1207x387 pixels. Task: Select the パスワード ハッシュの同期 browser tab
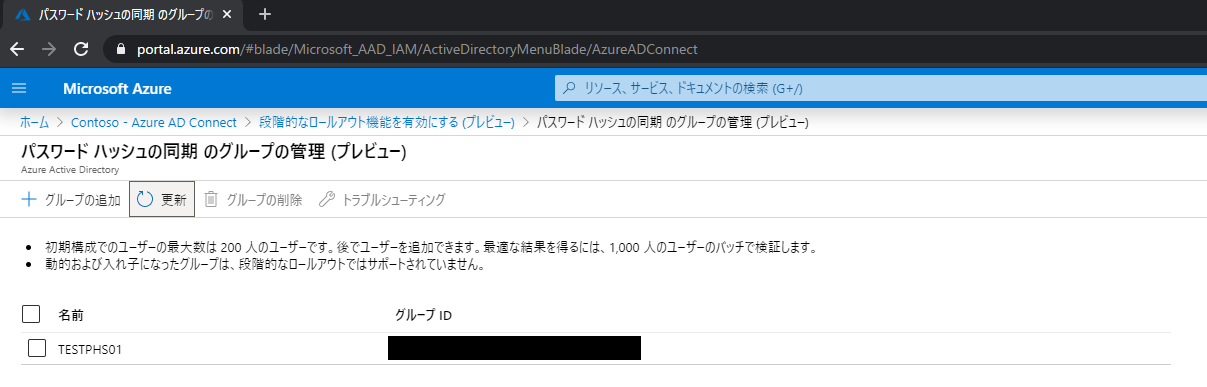(122, 14)
